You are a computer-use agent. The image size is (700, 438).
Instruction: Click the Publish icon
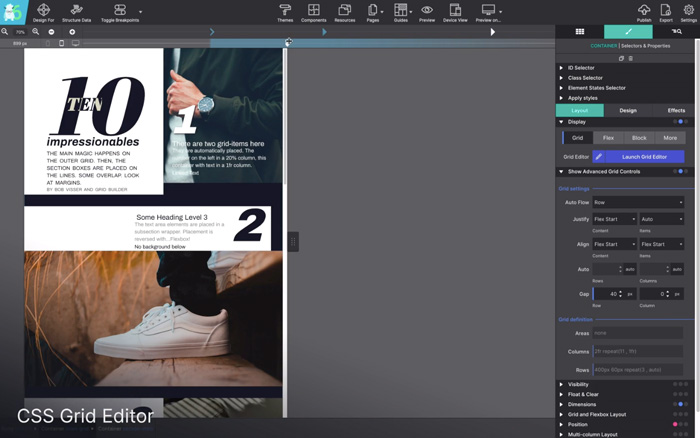pos(644,10)
